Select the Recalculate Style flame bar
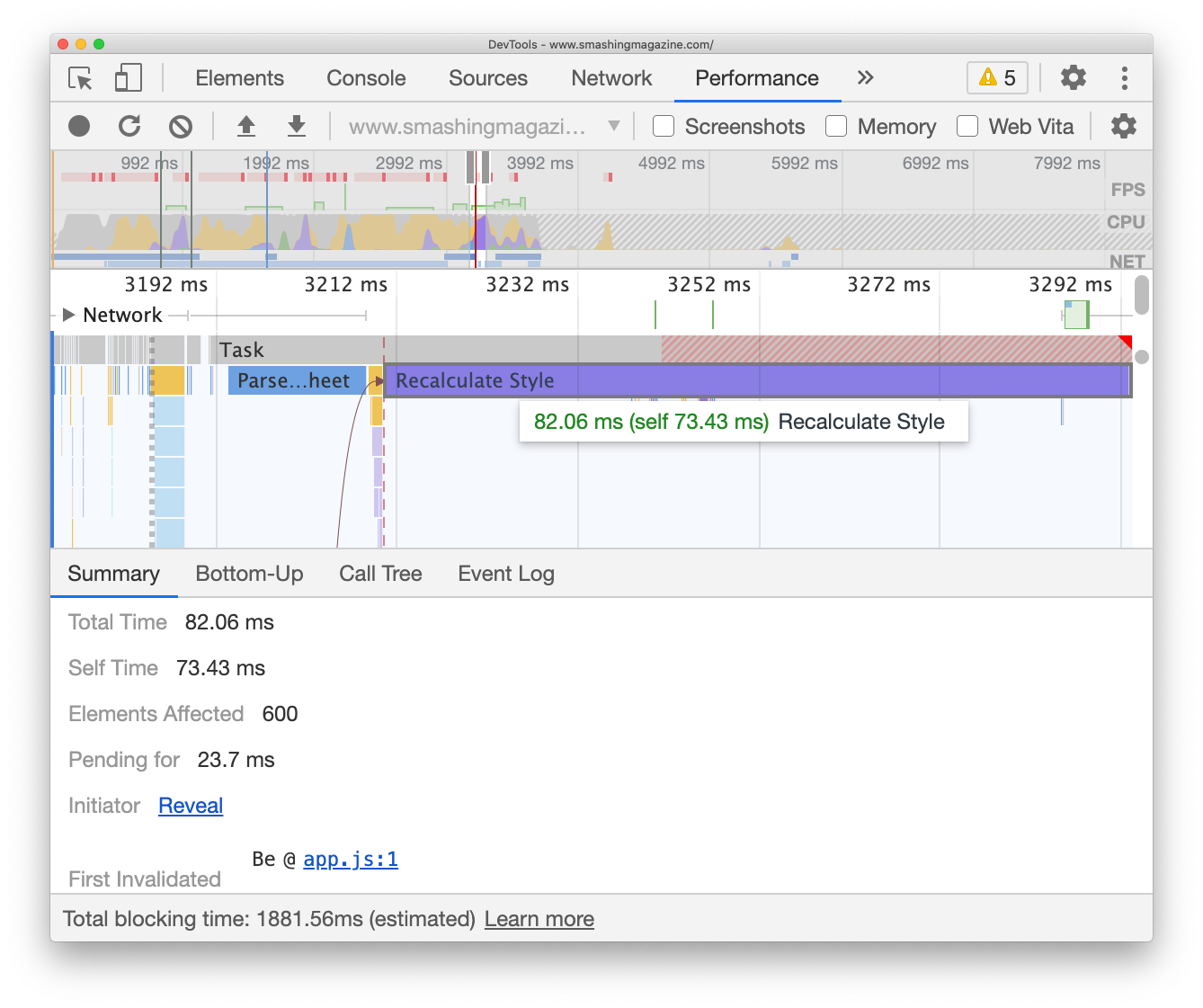The width and height of the screenshot is (1203, 1008). pyautogui.click(x=757, y=380)
